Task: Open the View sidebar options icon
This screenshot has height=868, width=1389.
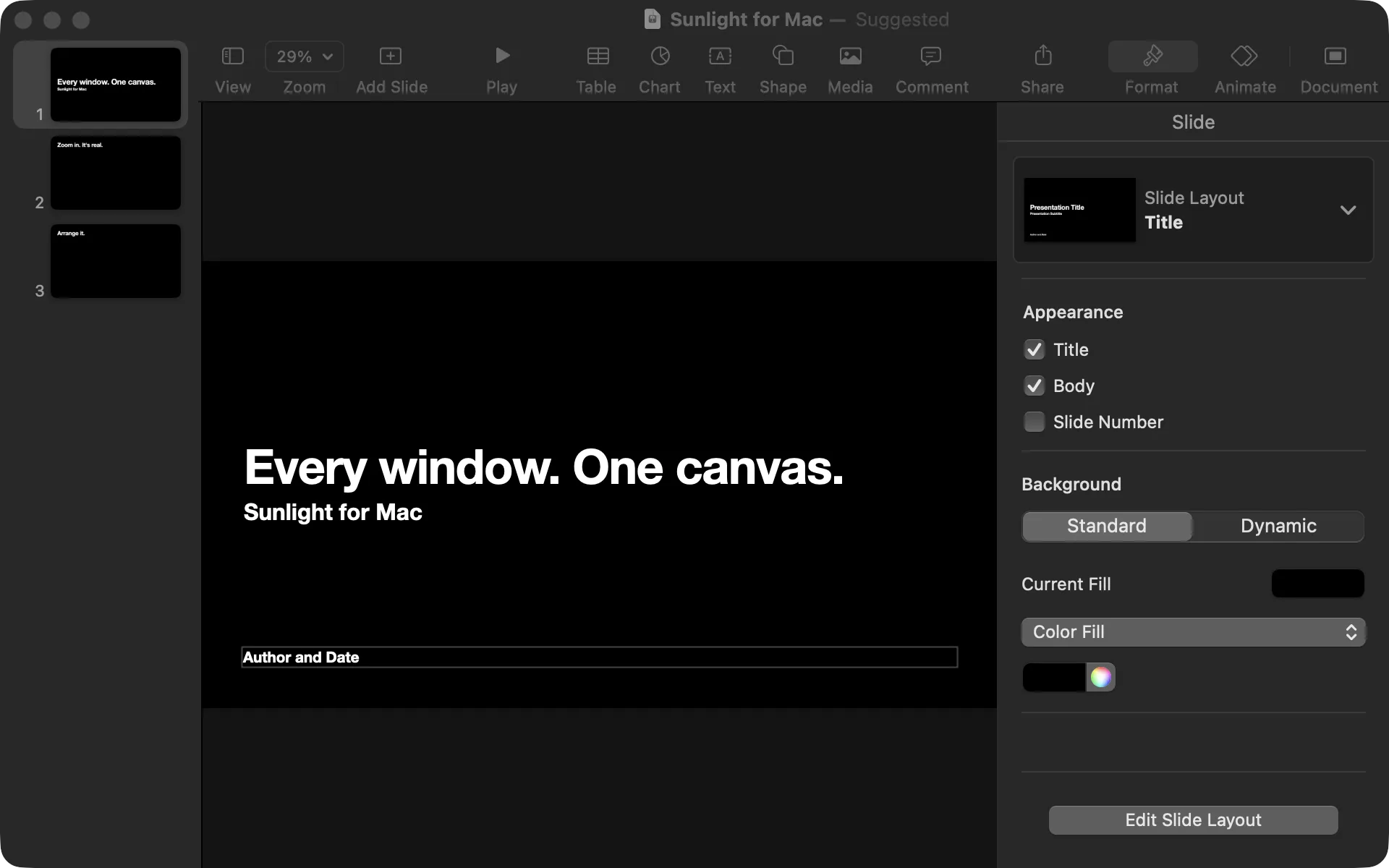Action: 232,56
